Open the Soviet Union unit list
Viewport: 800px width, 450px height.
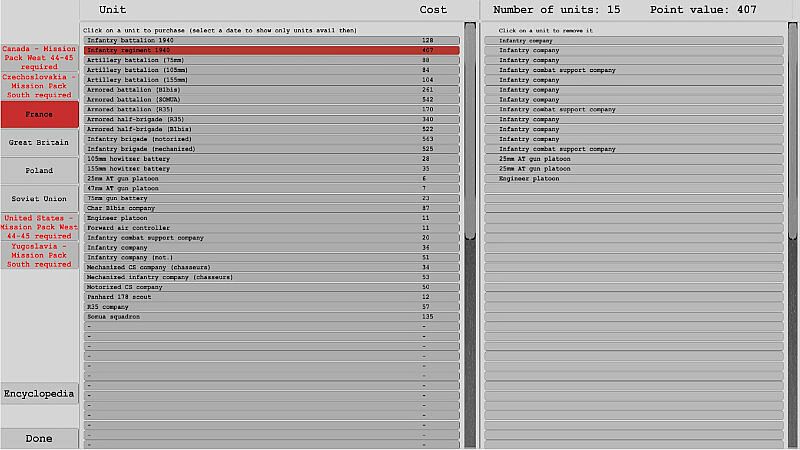tap(39, 198)
